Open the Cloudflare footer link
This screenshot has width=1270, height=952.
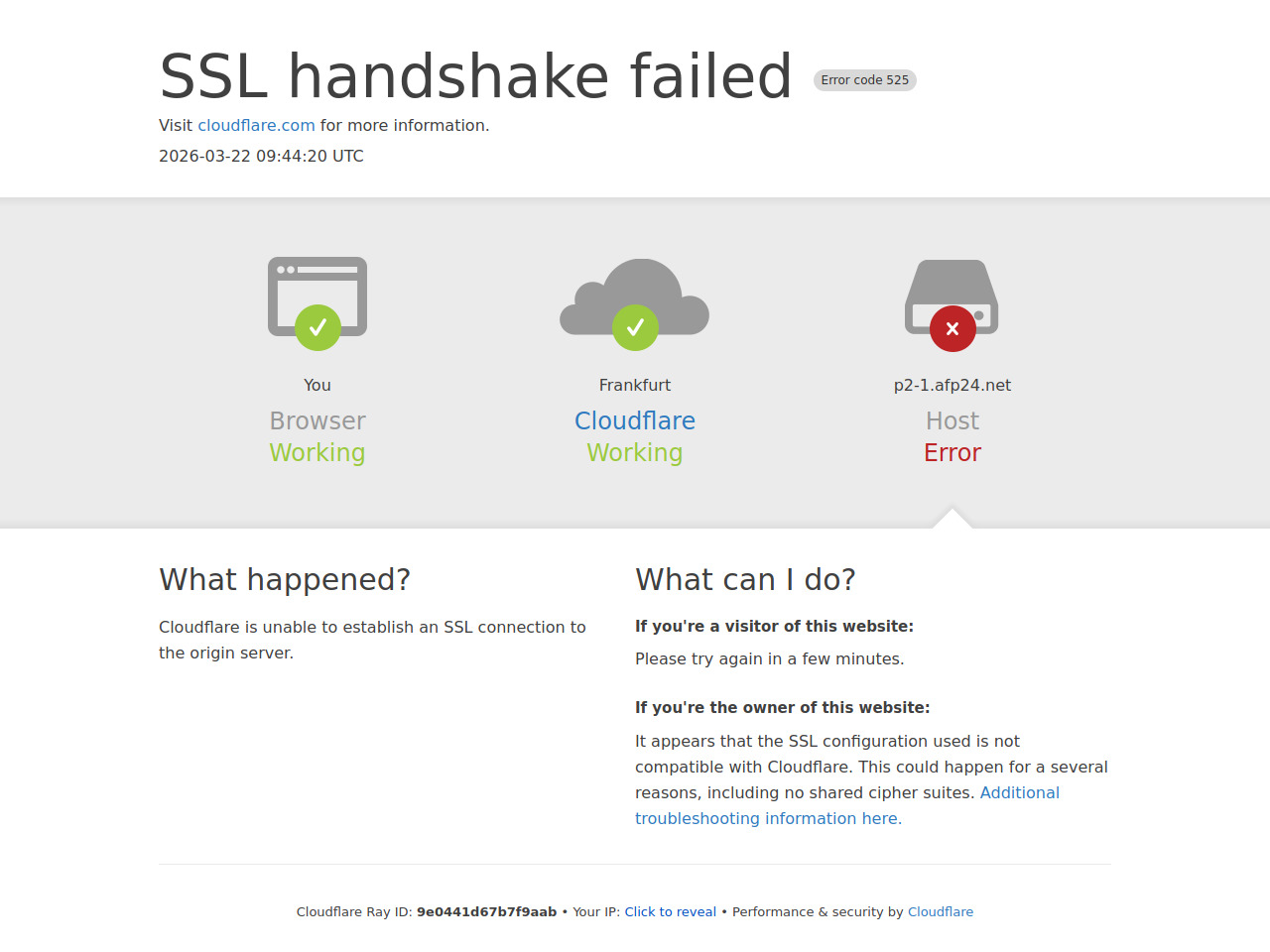pyautogui.click(x=940, y=912)
